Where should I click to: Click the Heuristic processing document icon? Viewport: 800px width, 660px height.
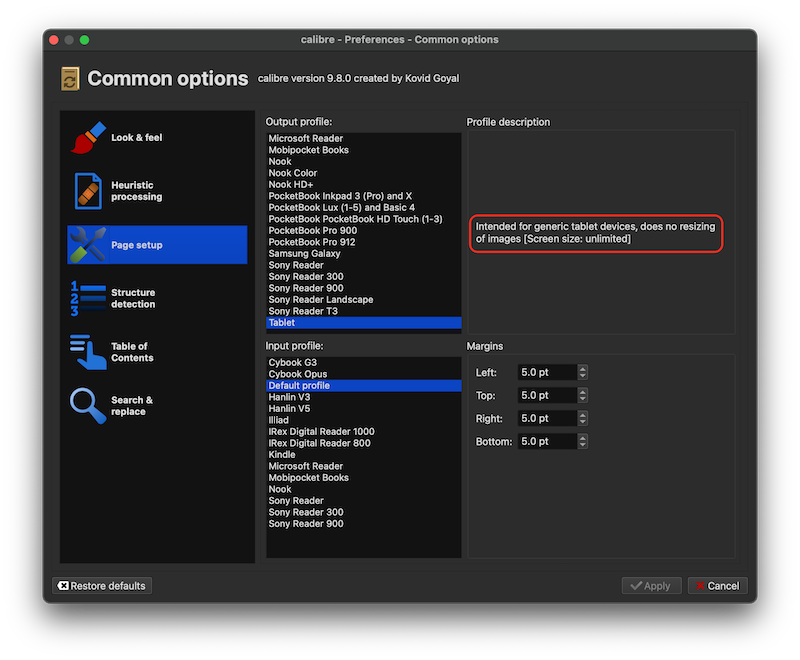88,191
